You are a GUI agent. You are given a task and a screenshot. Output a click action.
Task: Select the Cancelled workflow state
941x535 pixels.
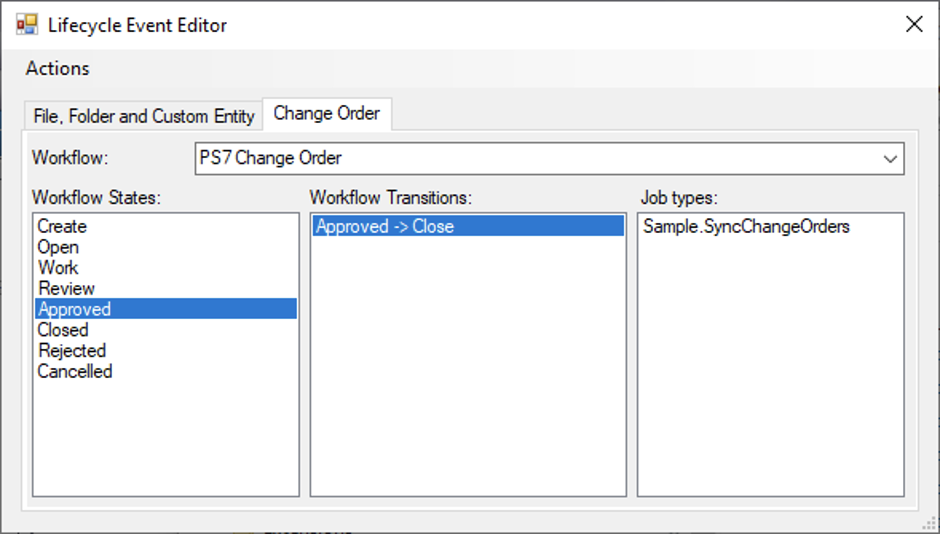tap(75, 372)
